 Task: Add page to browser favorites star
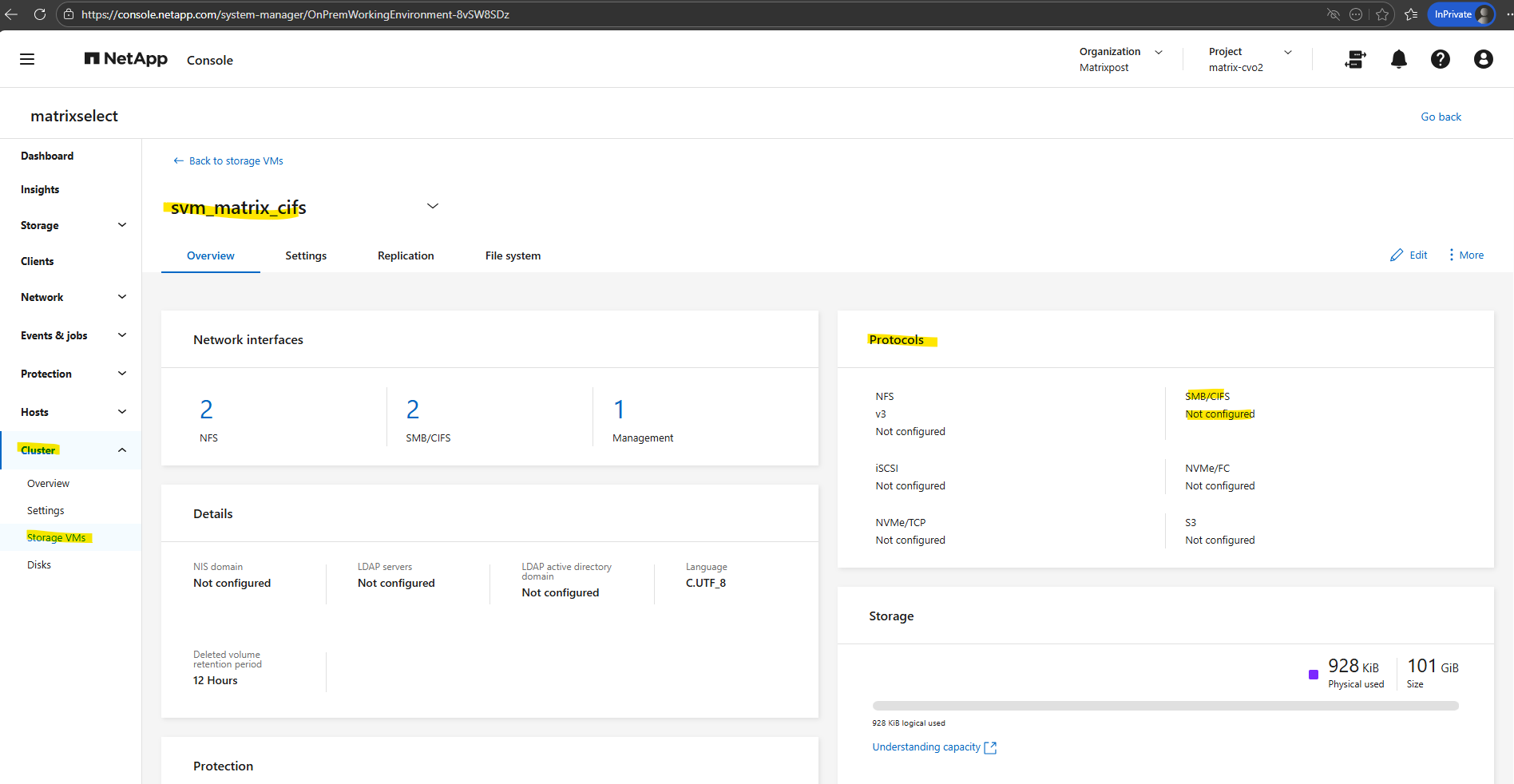click(1382, 14)
